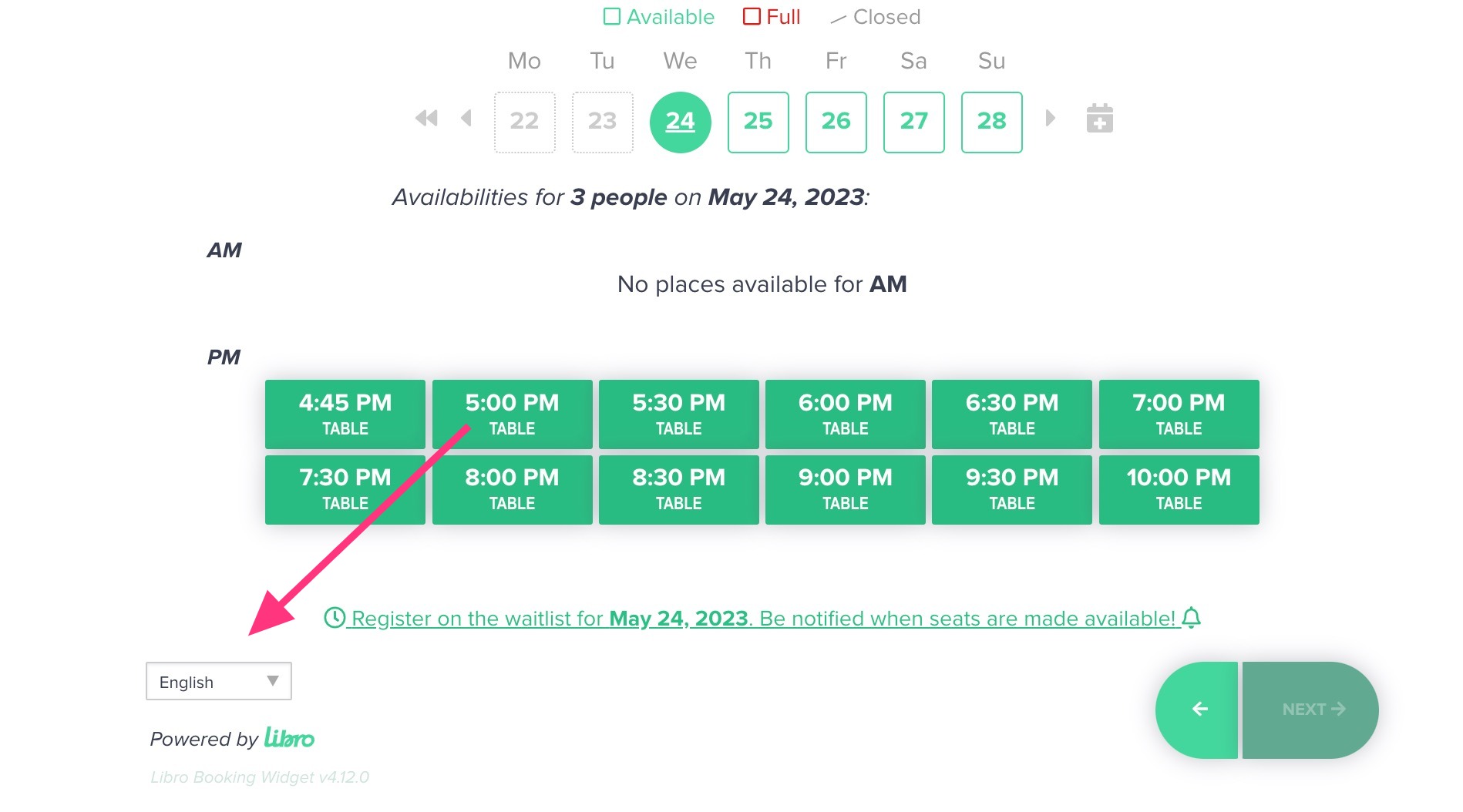
Task: Book the 4:45 PM table slot
Action: 345,414
